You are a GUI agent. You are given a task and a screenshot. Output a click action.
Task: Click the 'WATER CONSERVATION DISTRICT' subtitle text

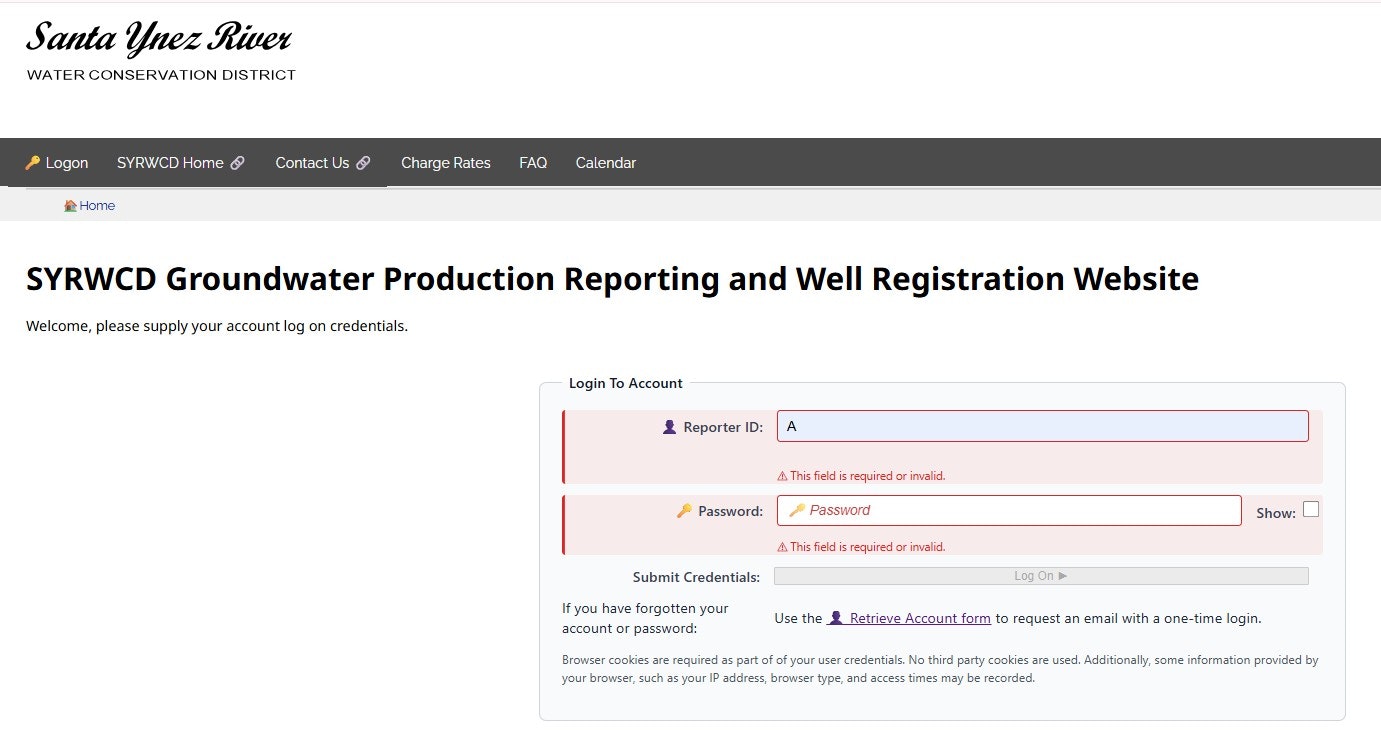click(161, 75)
